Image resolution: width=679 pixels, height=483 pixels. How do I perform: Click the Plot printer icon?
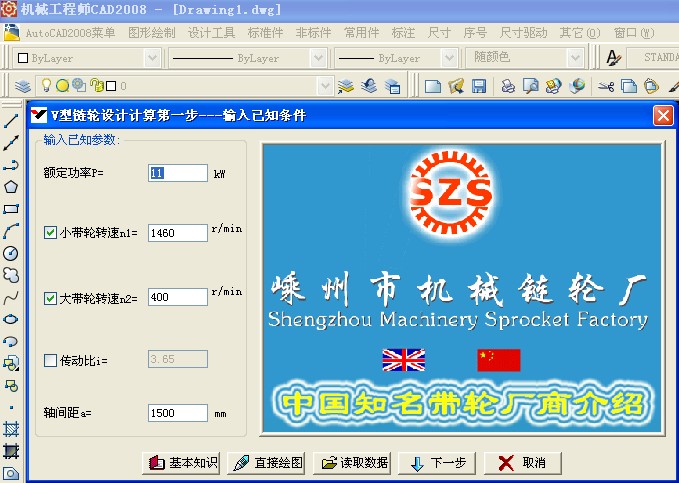click(x=508, y=86)
